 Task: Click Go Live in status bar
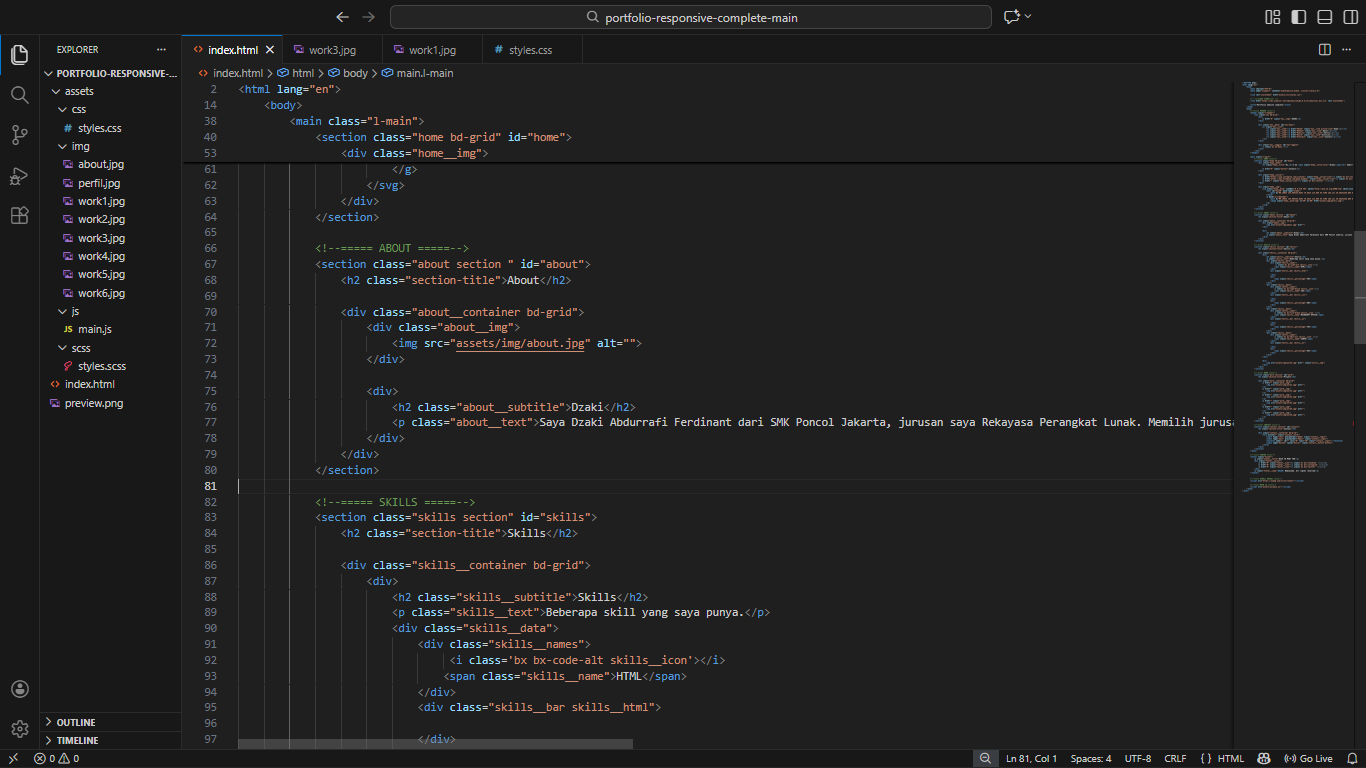1308,758
